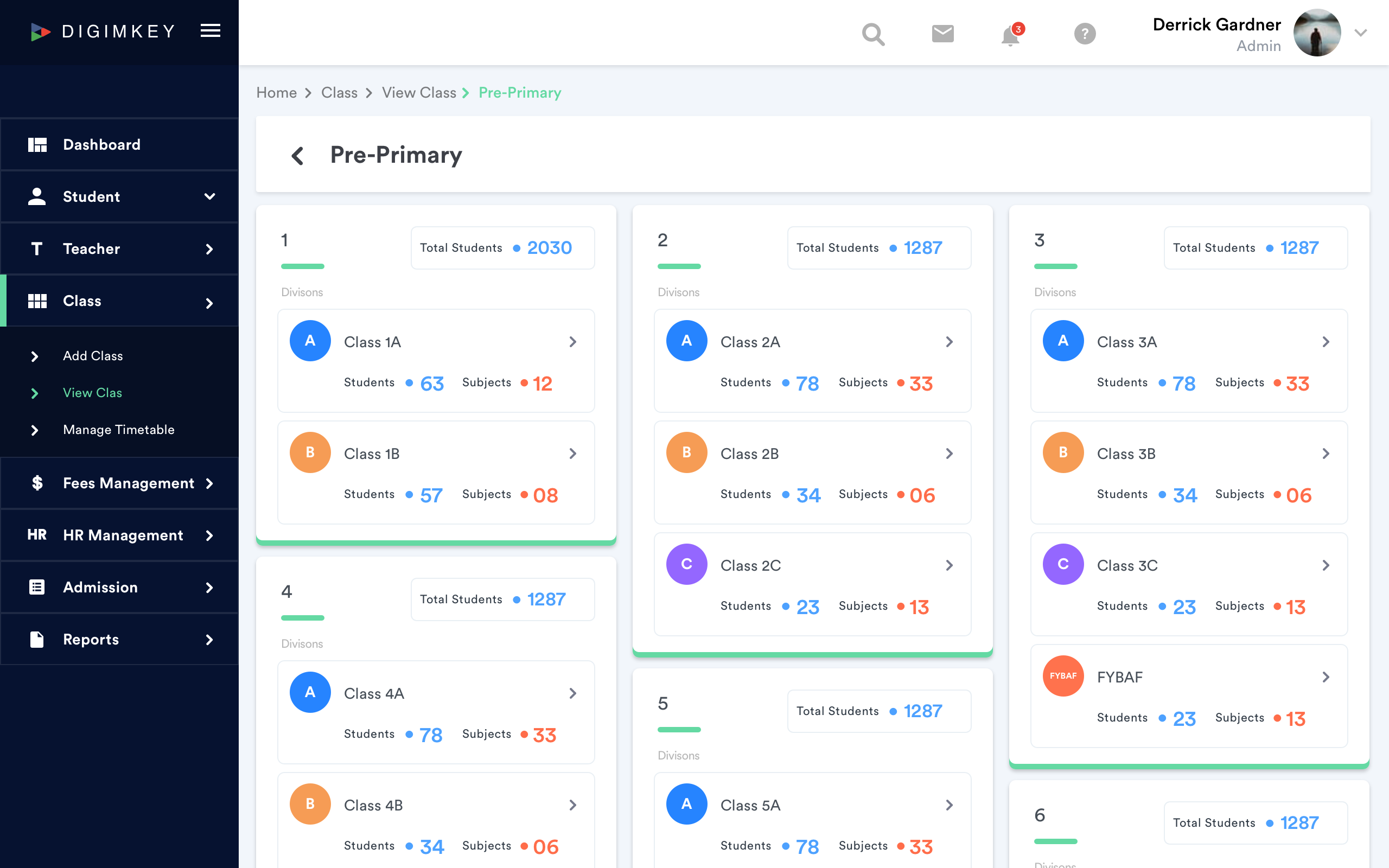This screenshot has height=868, width=1389.
Task: Open the mail envelope icon
Action: (x=942, y=33)
